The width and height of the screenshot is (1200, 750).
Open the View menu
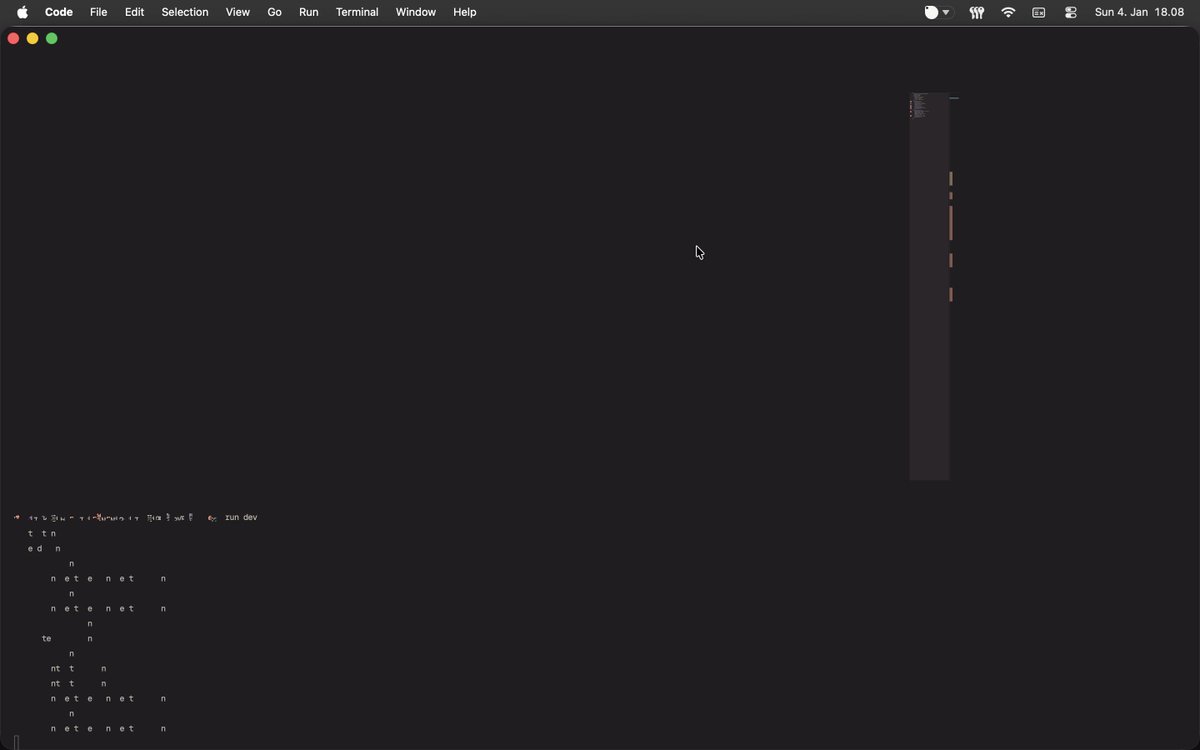[238, 12]
